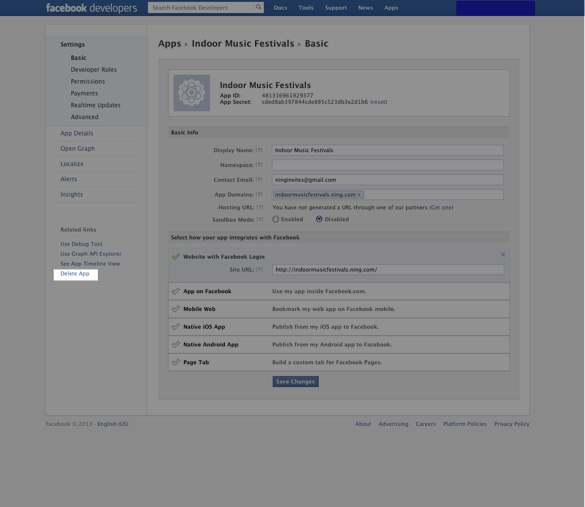Click the App on Facebook checkmark icon

pyautogui.click(x=175, y=291)
